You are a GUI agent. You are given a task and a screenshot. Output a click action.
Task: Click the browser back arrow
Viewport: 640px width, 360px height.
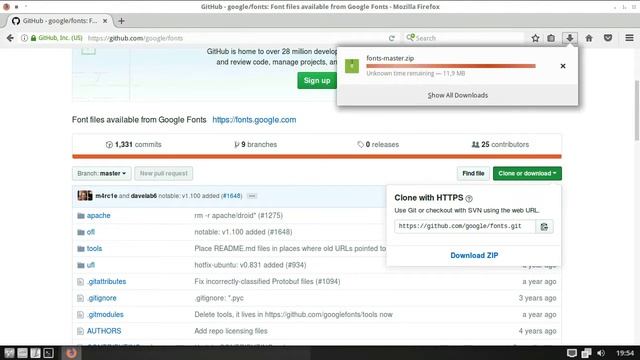coord(10,38)
